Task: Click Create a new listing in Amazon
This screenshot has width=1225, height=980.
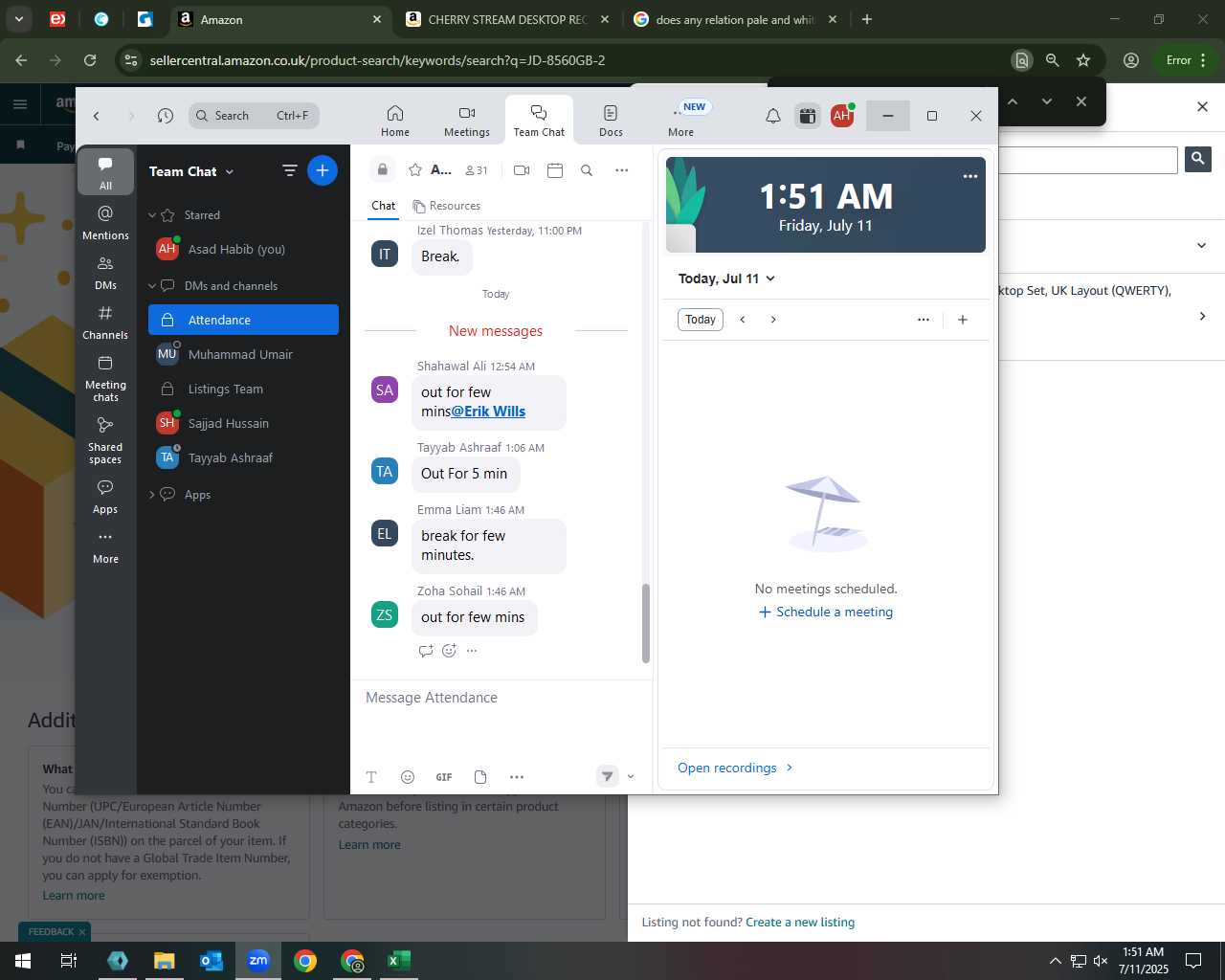Action: [800, 923]
